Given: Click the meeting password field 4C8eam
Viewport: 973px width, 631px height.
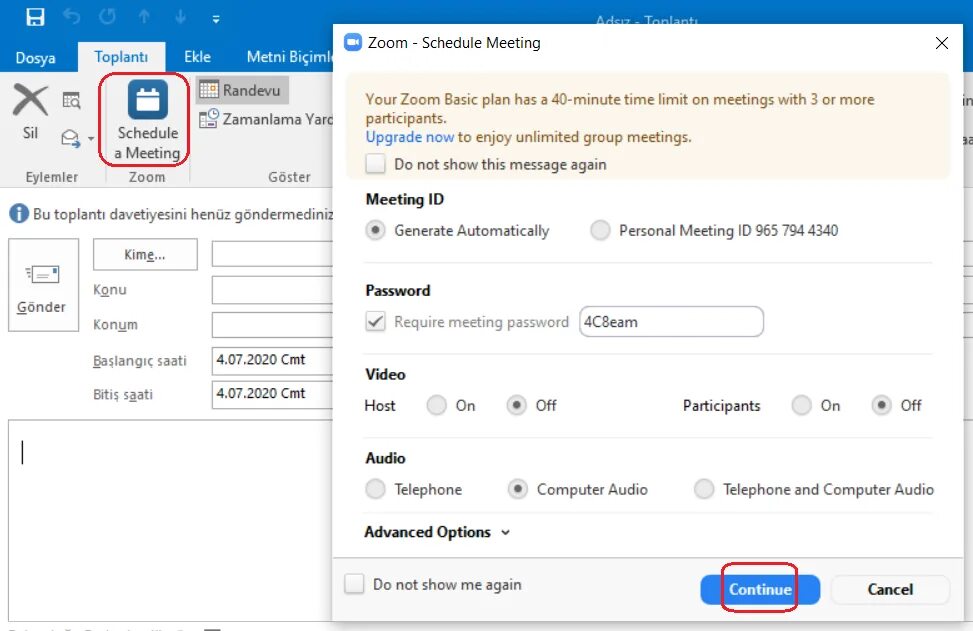Looking at the screenshot, I should click(x=671, y=321).
